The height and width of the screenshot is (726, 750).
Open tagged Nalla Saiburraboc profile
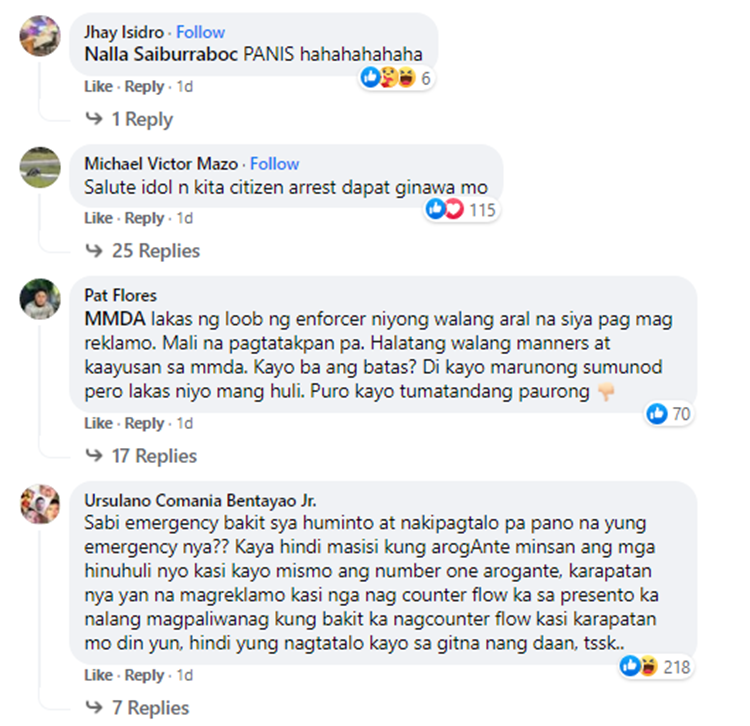(161, 54)
